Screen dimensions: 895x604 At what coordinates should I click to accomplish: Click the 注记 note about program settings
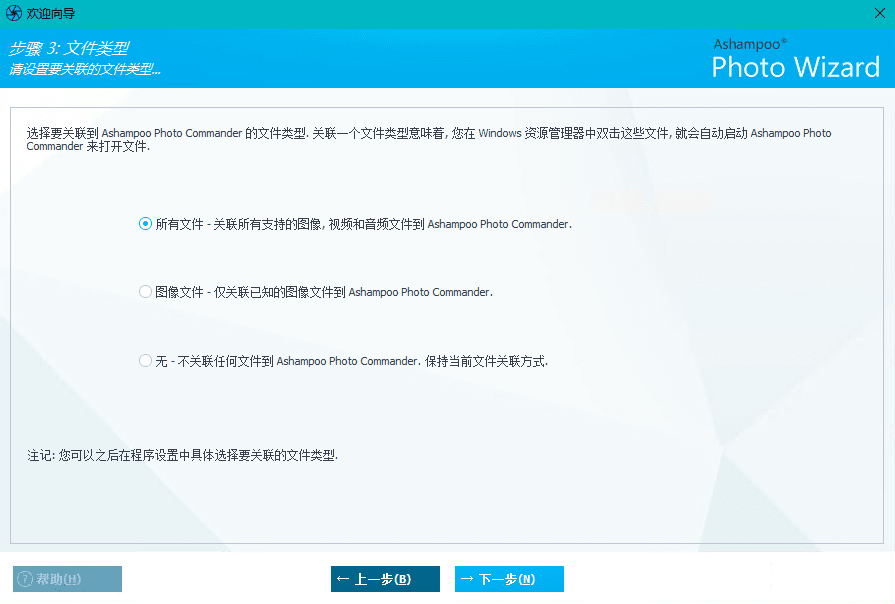(183, 455)
